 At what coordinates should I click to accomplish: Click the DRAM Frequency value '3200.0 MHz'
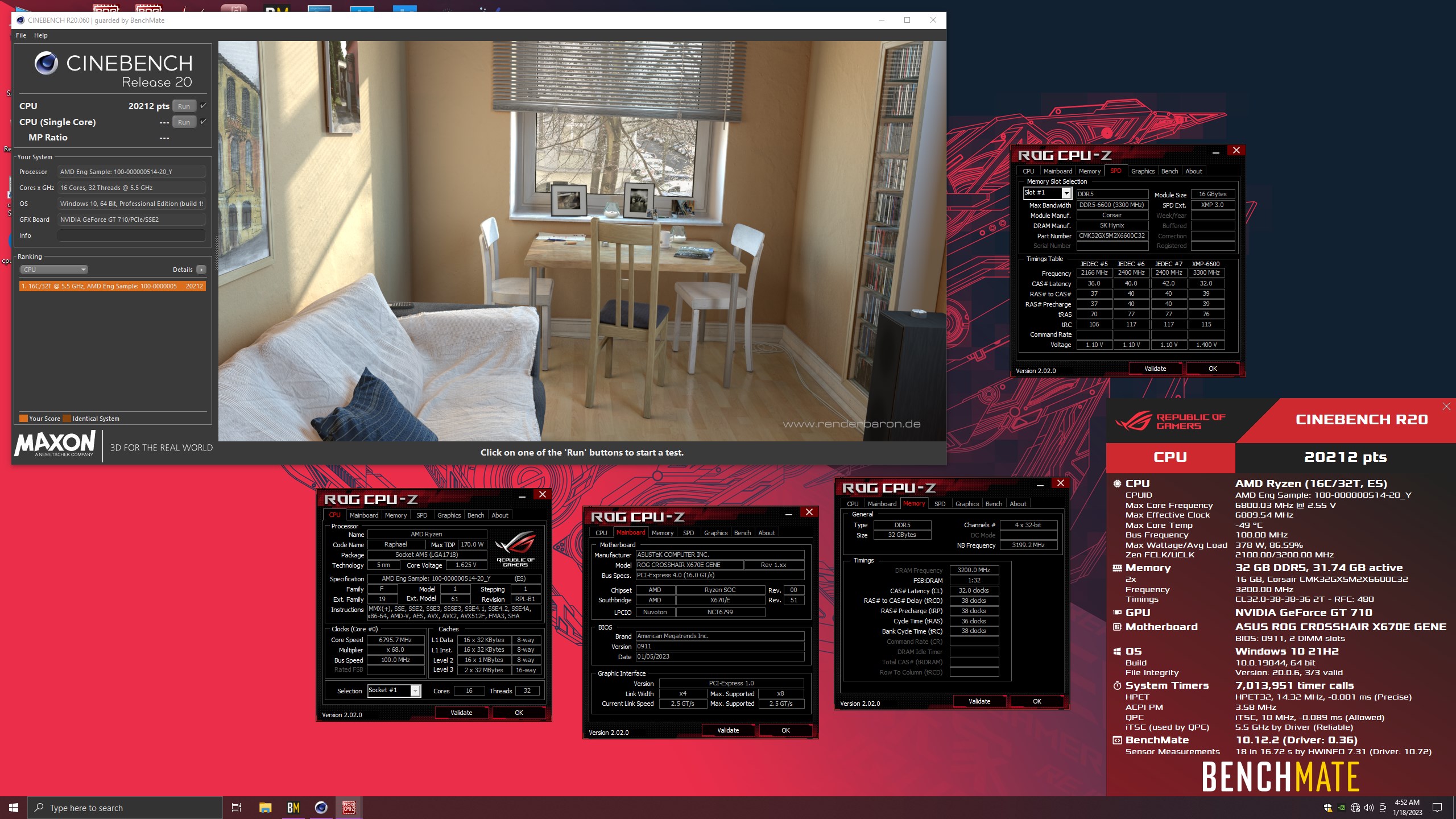[x=974, y=570]
